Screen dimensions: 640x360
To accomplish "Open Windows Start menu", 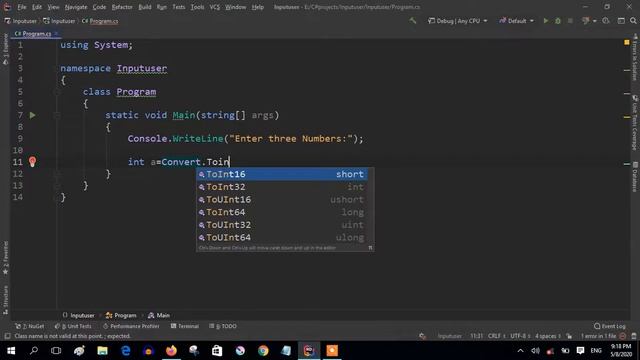I will [x=11, y=351].
